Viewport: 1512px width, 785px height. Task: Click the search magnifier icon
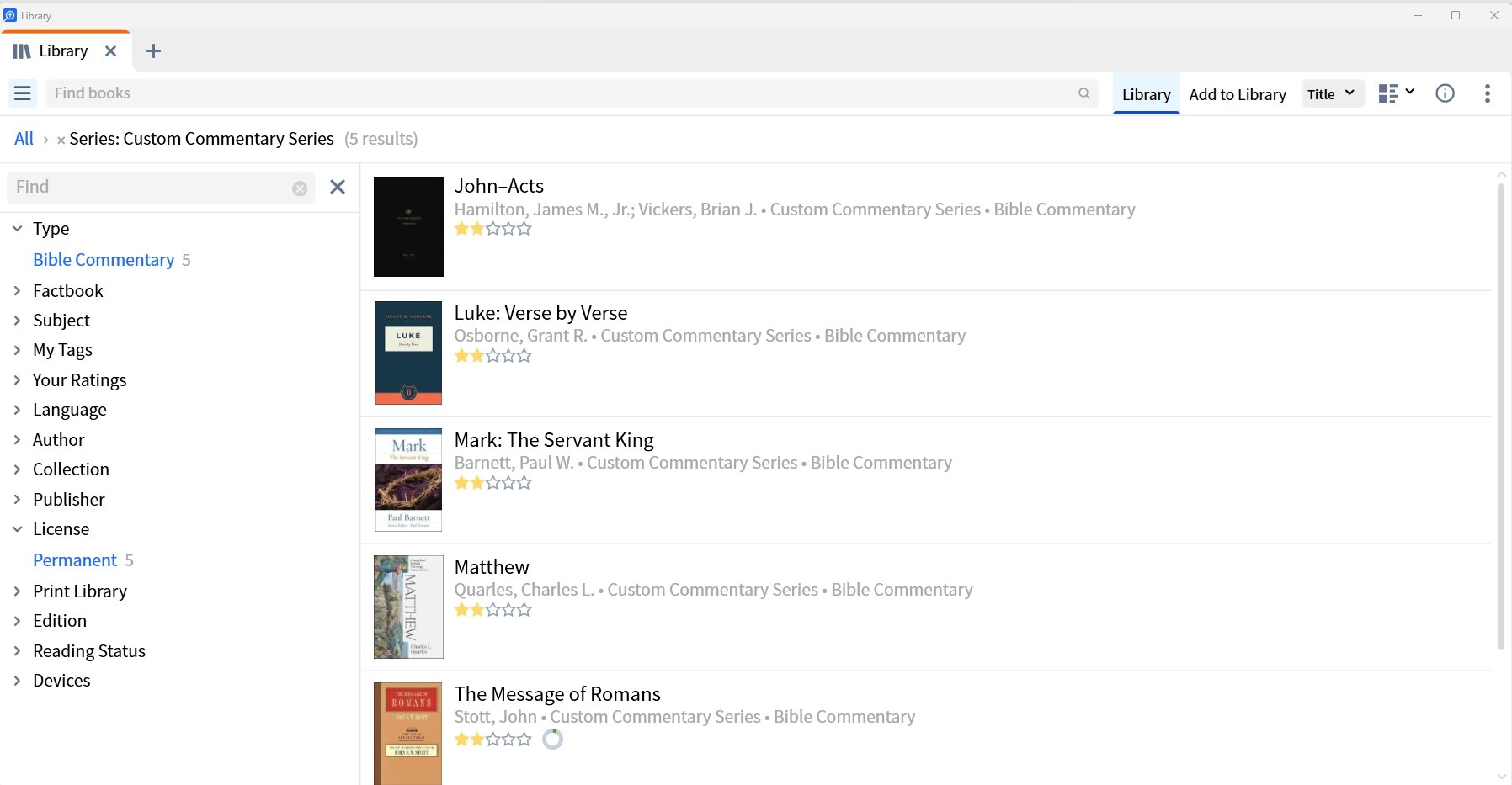click(x=1084, y=93)
